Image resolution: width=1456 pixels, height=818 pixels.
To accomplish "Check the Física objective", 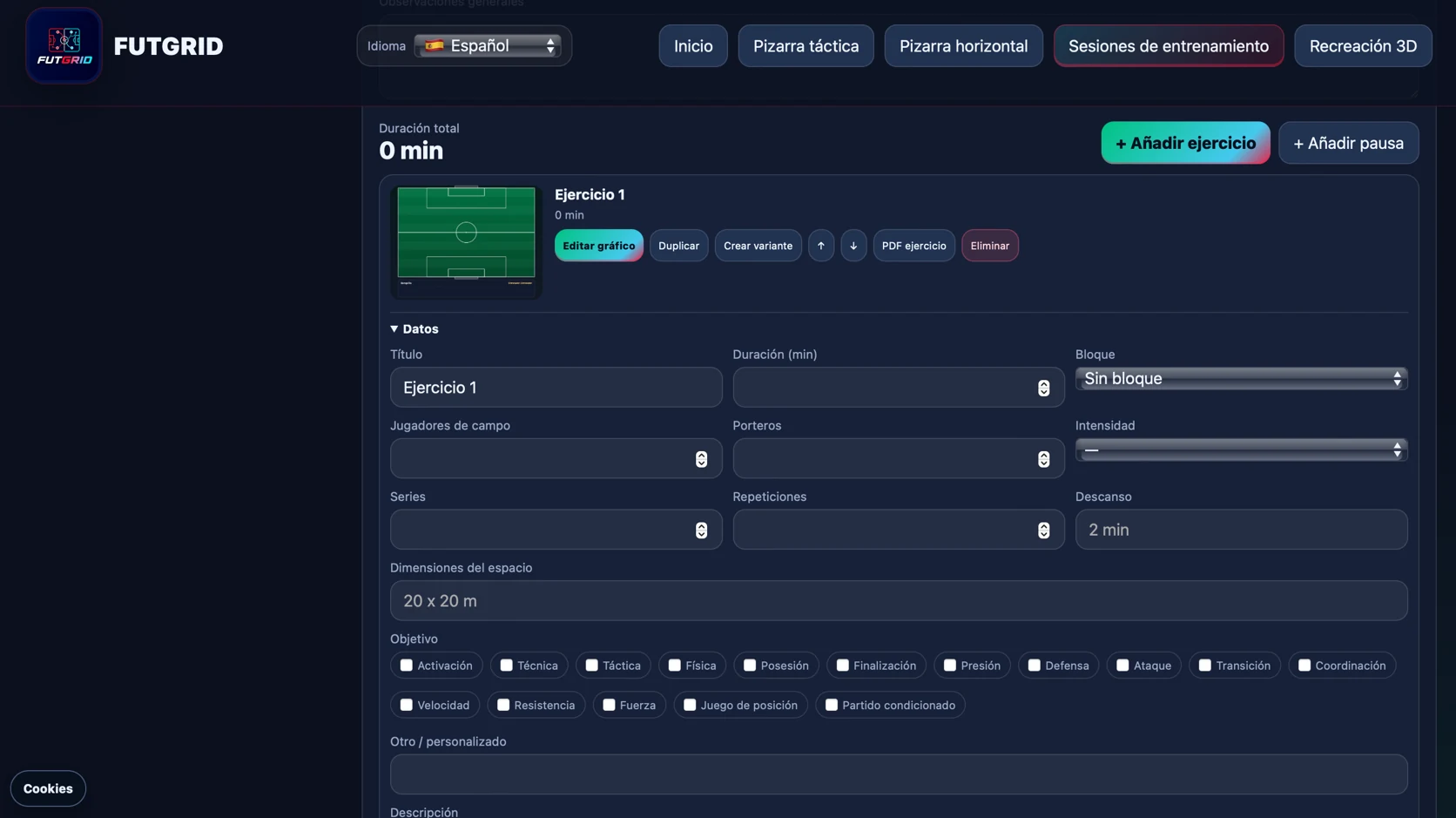I will pos(674,666).
